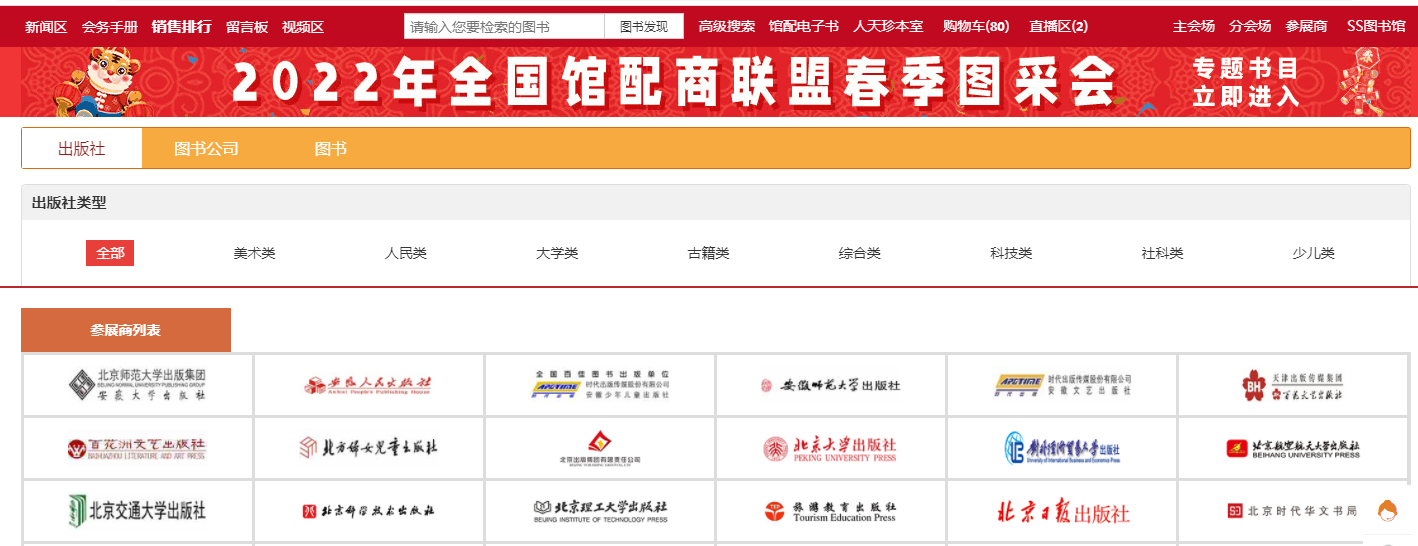Click 安徽师范大学出版社 publisher logo

pyautogui.click(x=830, y=385)
